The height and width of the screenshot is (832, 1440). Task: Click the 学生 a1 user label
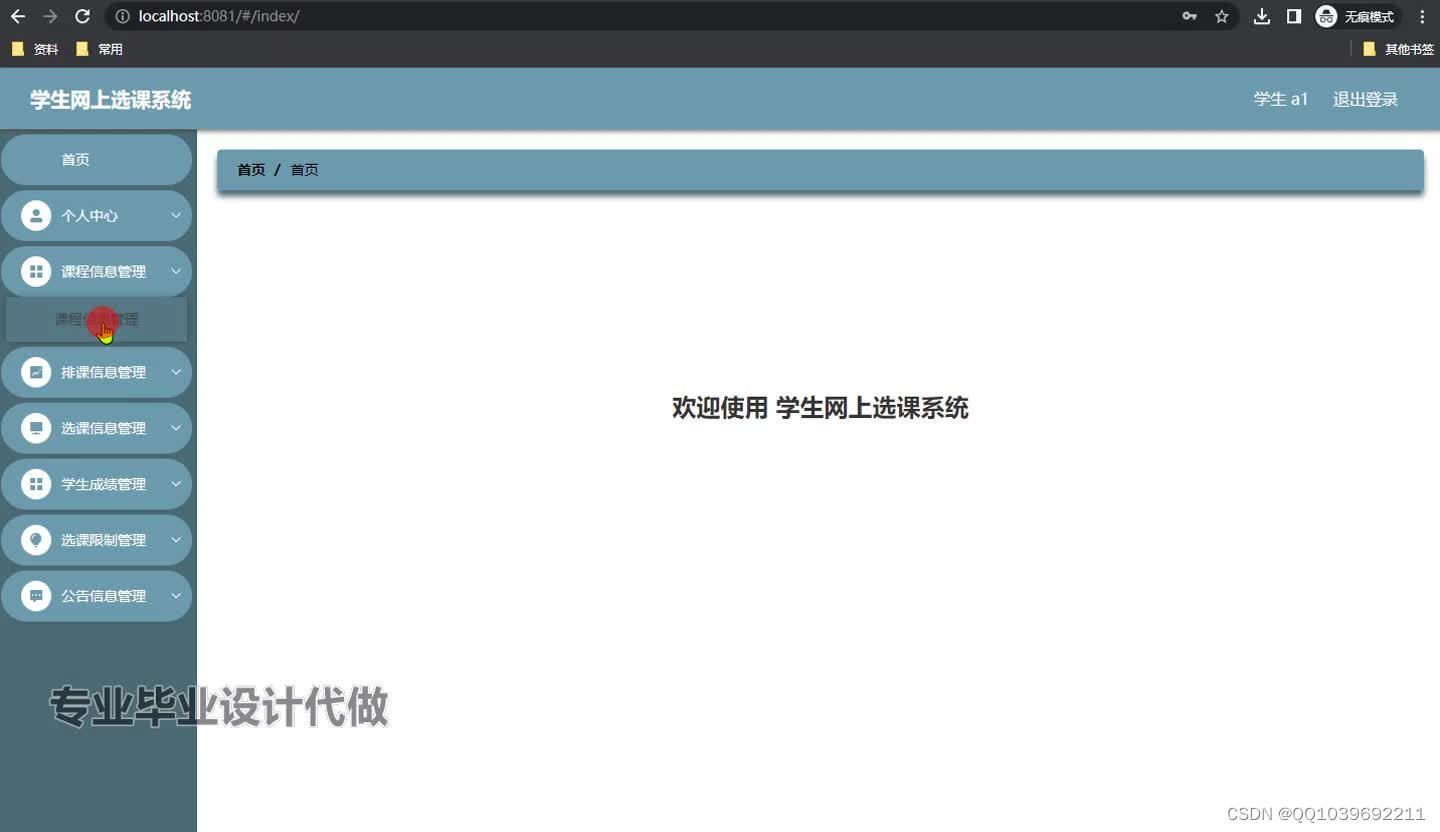[1281, 99]
